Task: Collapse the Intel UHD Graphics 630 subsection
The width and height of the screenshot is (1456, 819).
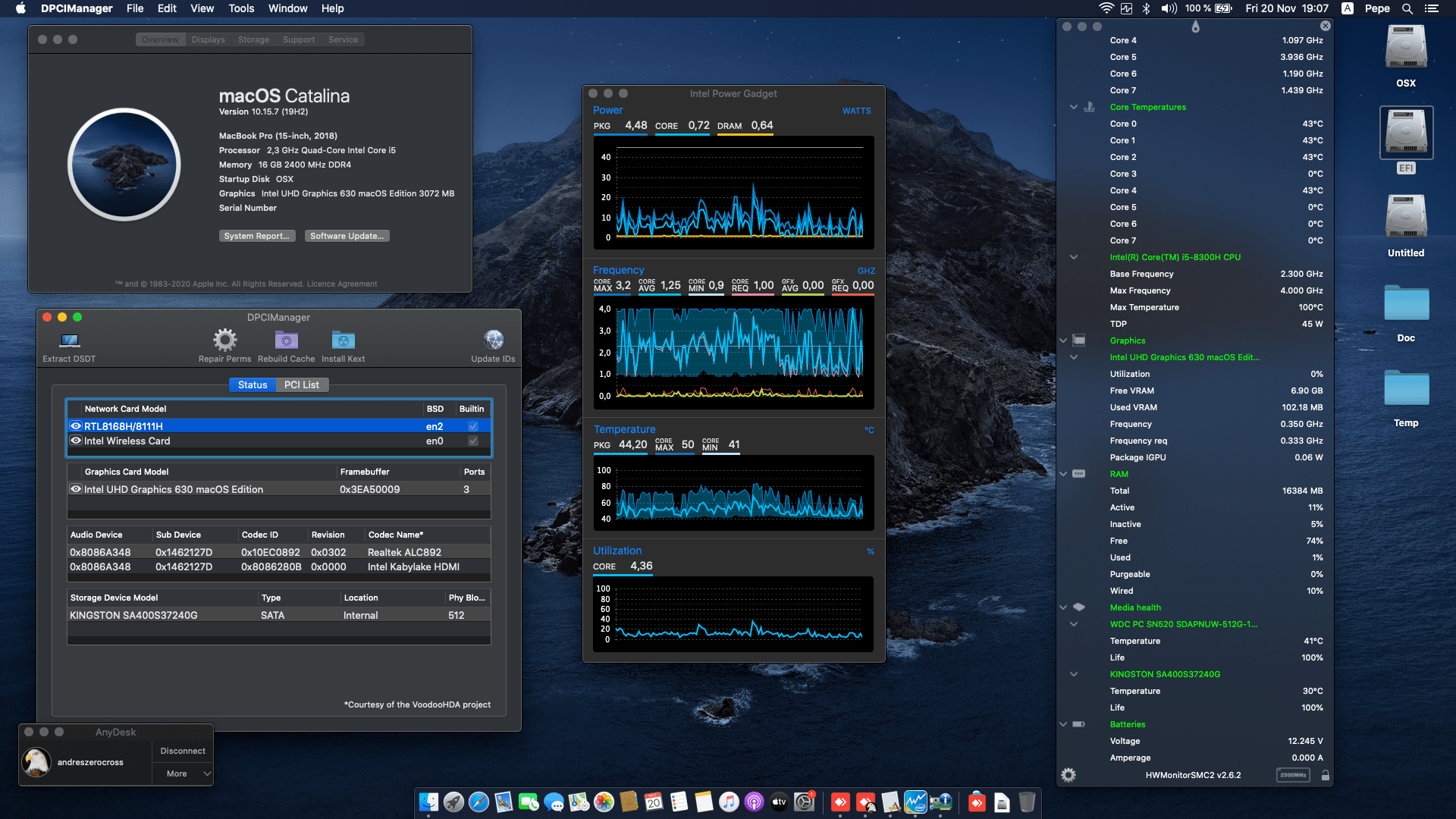Action: tap(1074, 357)
